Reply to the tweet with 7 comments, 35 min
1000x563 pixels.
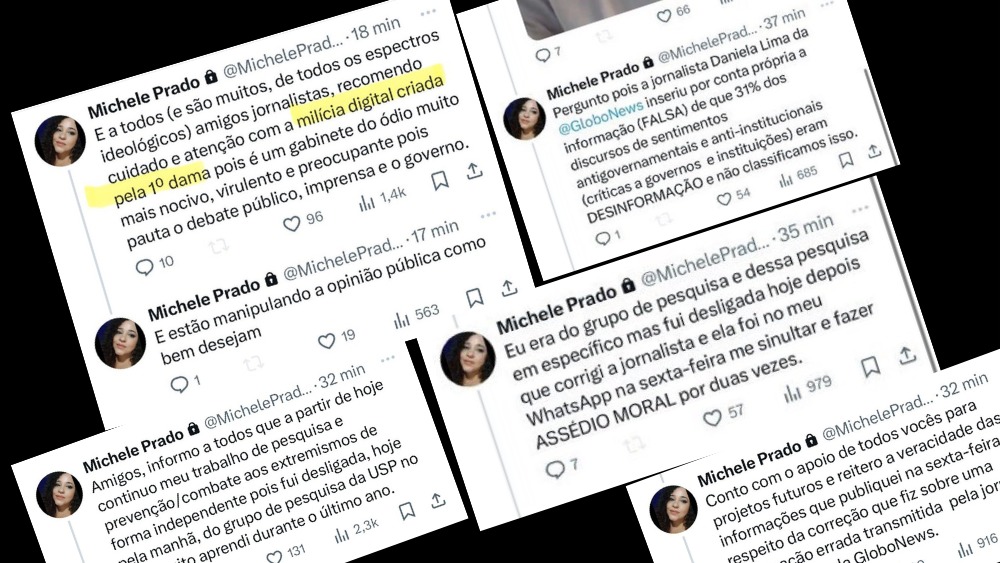[x=555, y=470]
